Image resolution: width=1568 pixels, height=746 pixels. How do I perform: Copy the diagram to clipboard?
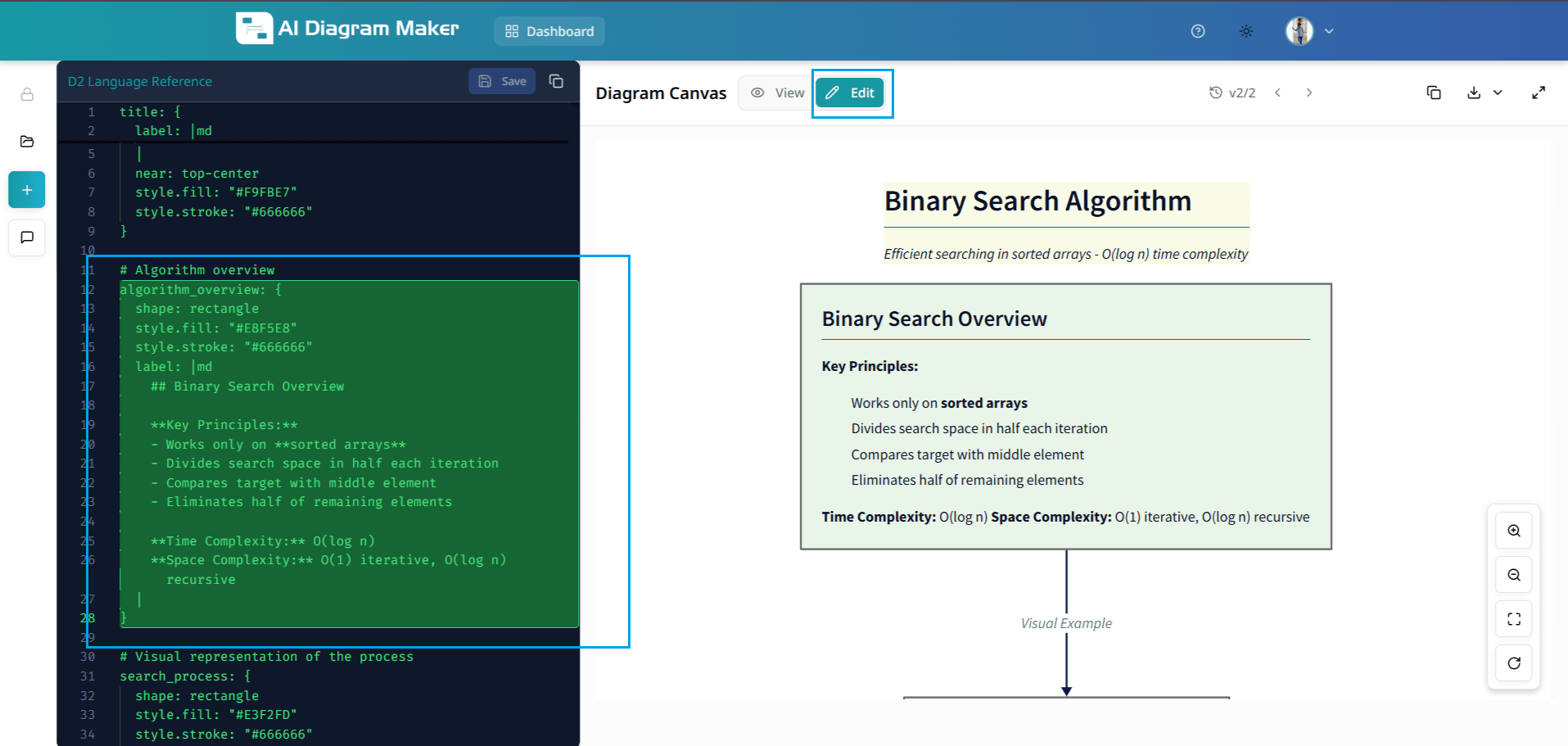(1434, 93)
